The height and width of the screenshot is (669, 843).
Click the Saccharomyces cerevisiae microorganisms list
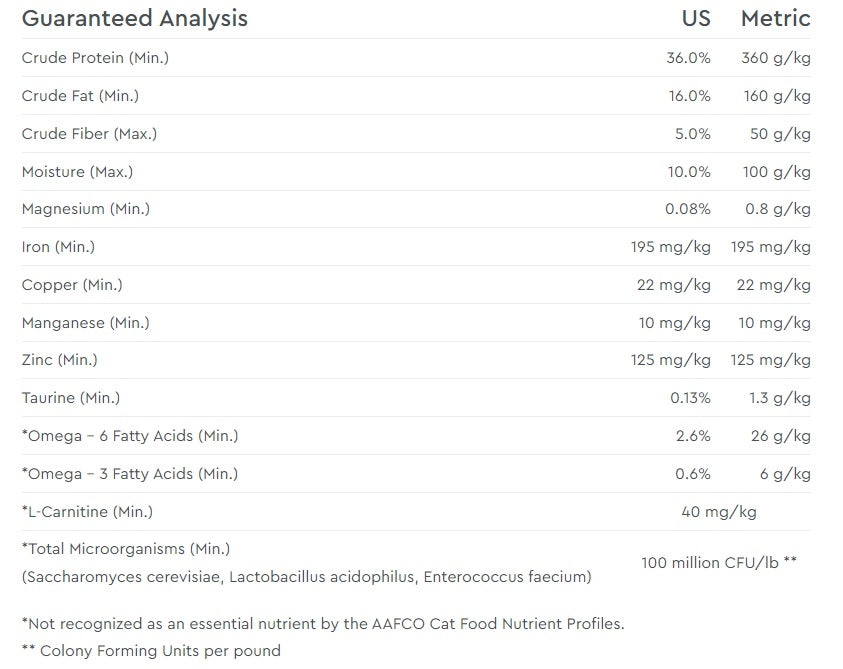(x=306, y=577)
